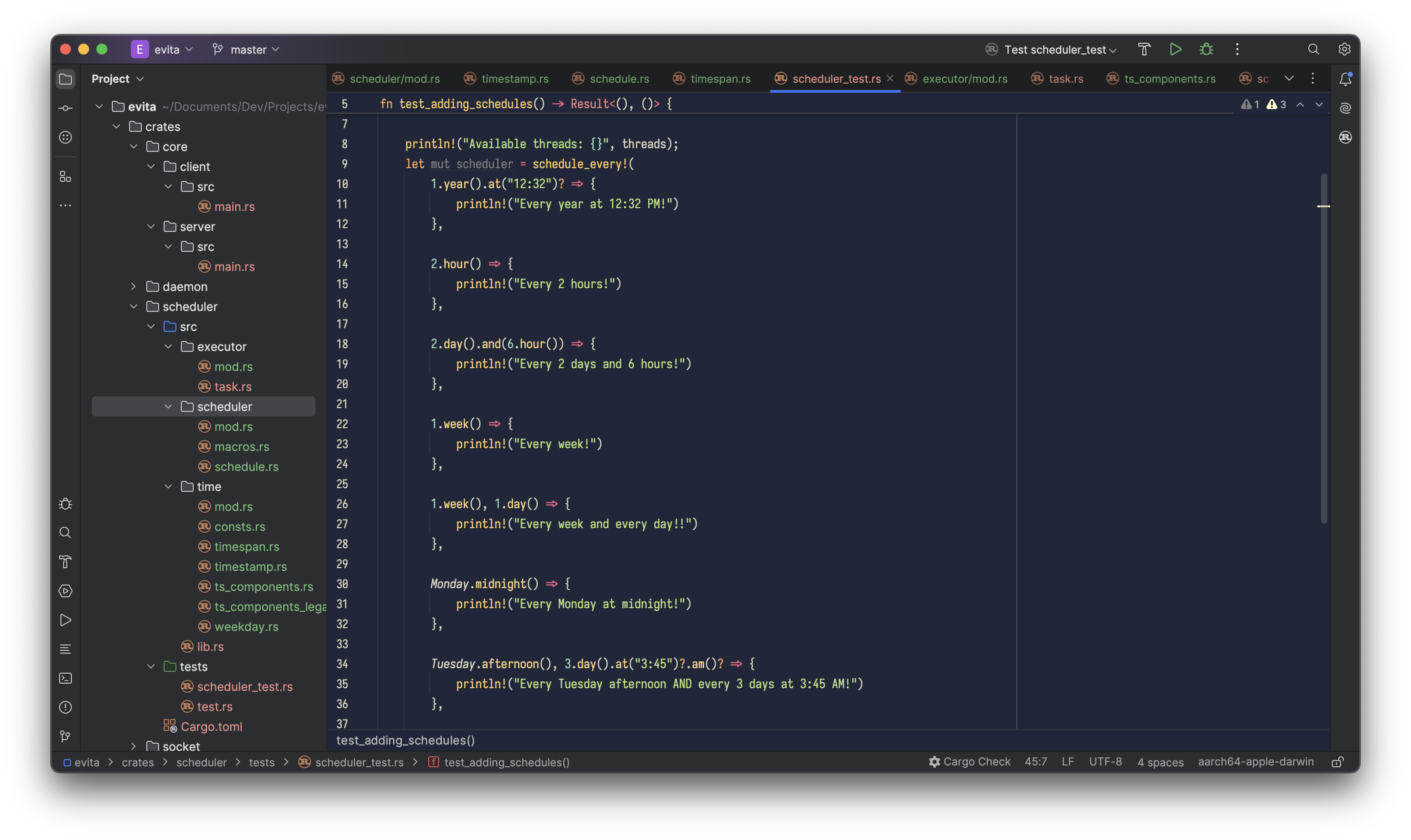Open the AI Assistant spiral icon
The image size is (1411, 840).
click(x=1346, y=108)
